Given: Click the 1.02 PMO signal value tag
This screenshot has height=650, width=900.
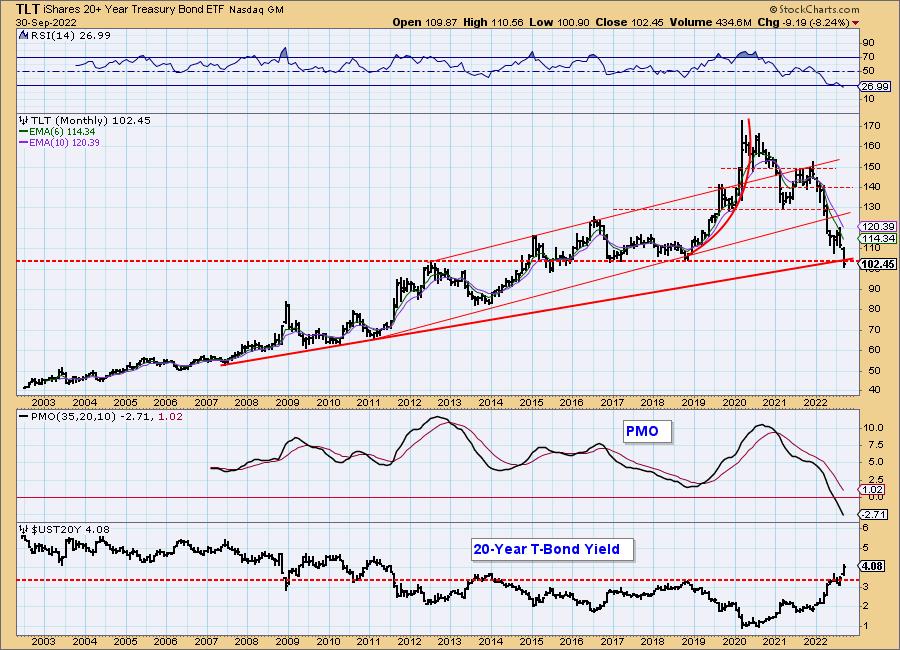Looking at the screenshot, I should (x=873, y=490).
